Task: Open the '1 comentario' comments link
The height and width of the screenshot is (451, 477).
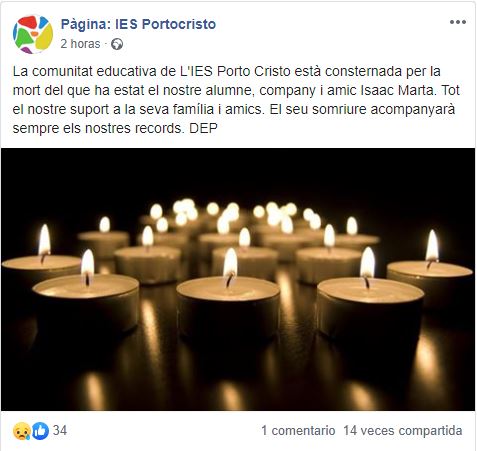Action: pos(298,431)
